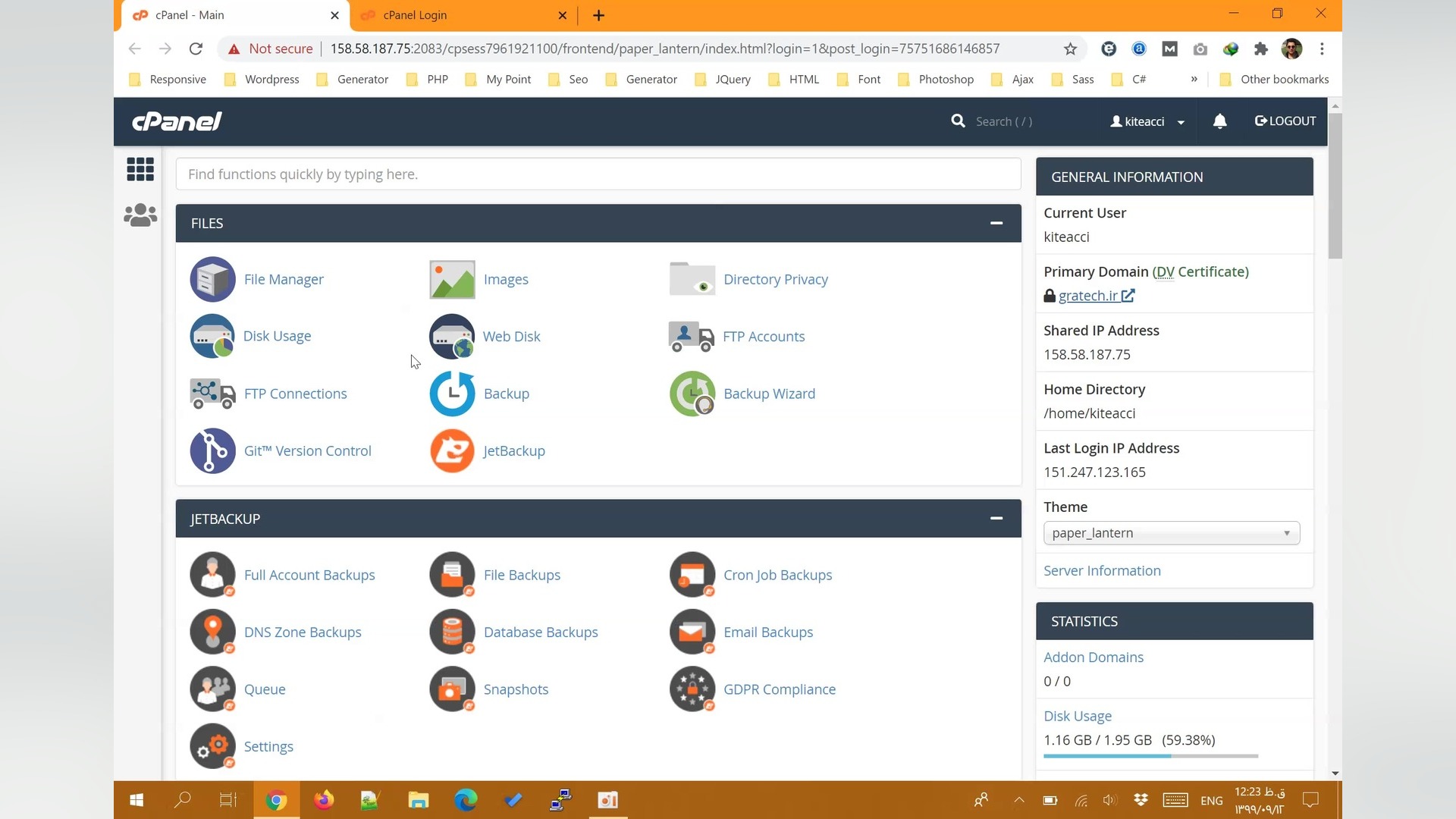Open the Disk Usage icon in Files
Viewport: 1456px width, 819px height.
[x=212, y=336]
